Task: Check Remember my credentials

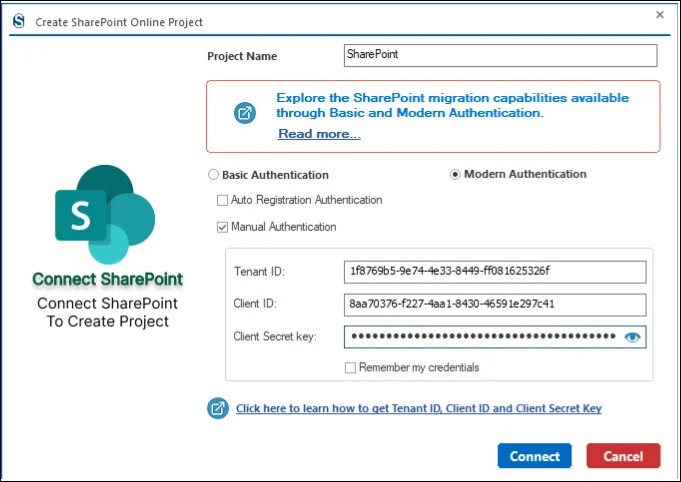Action: pos(350,368)
